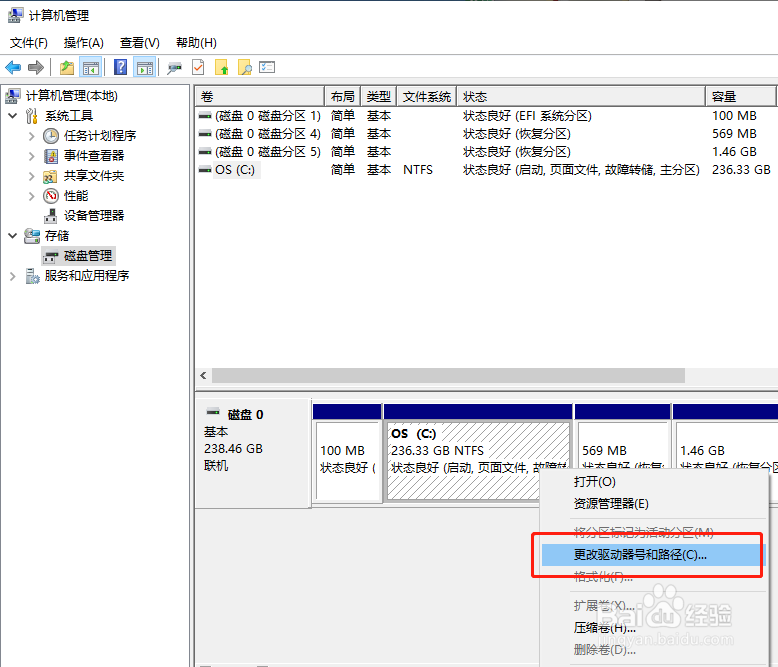The height and width of the screenshot is (667, 778).
Task: Collapse the 存储 tree node
Action: click(13, 236)
